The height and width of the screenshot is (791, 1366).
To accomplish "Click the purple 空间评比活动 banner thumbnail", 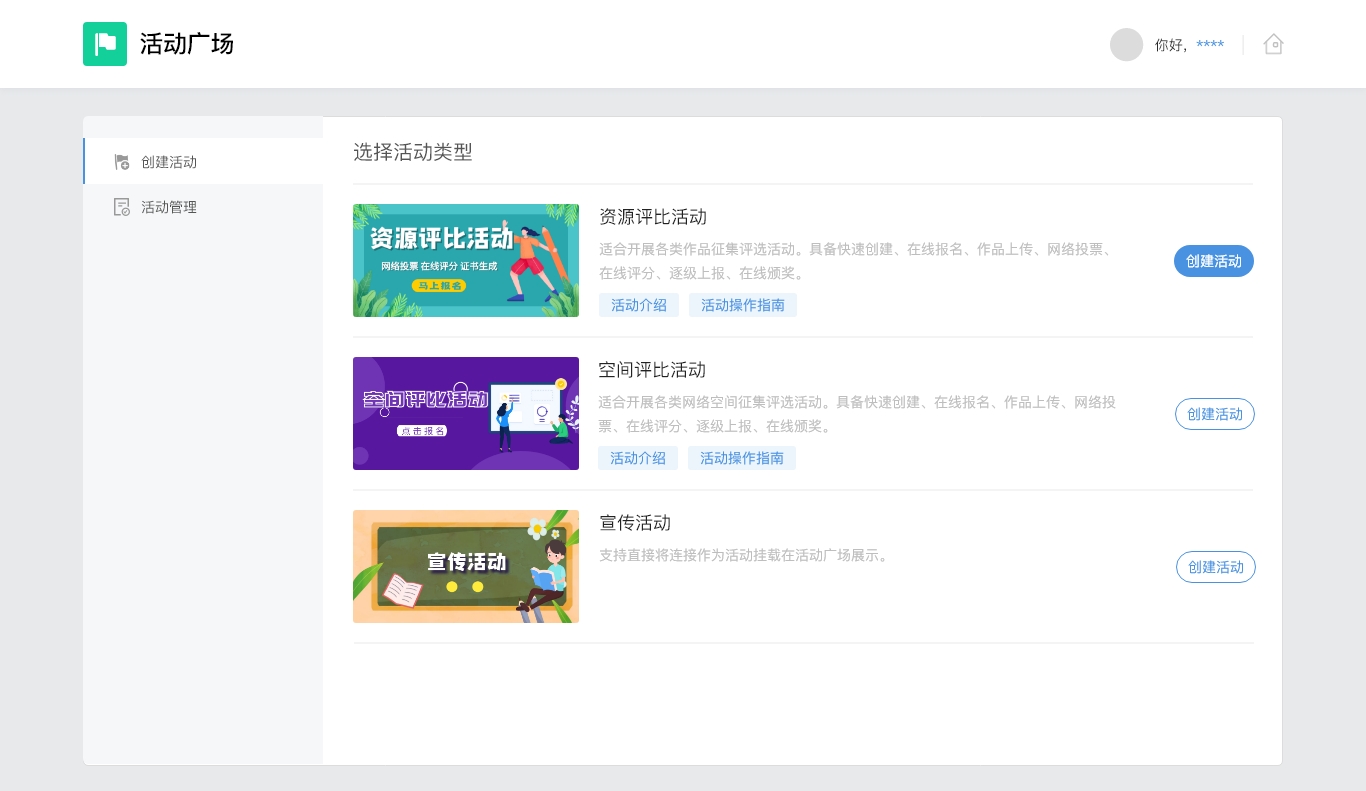I will 466,414.
